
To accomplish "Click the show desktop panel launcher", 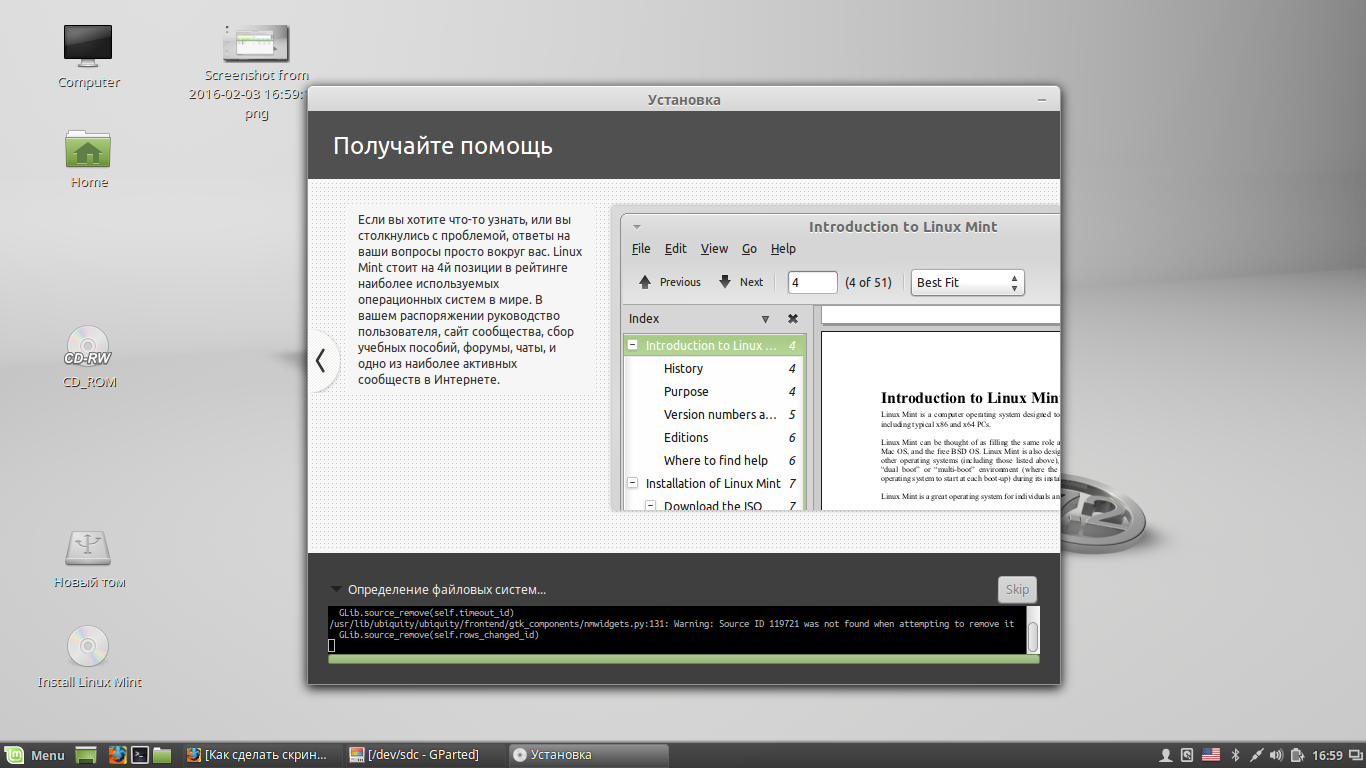I will click(87, 755).
